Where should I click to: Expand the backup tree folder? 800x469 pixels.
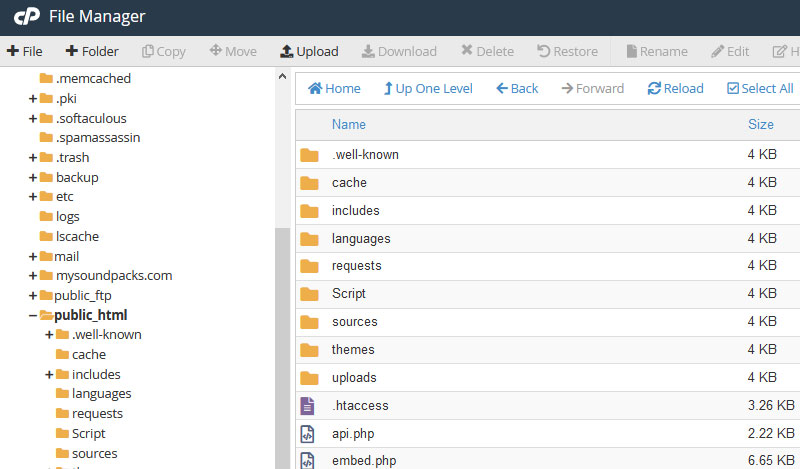pyautogui.click(x=33, y=178)
